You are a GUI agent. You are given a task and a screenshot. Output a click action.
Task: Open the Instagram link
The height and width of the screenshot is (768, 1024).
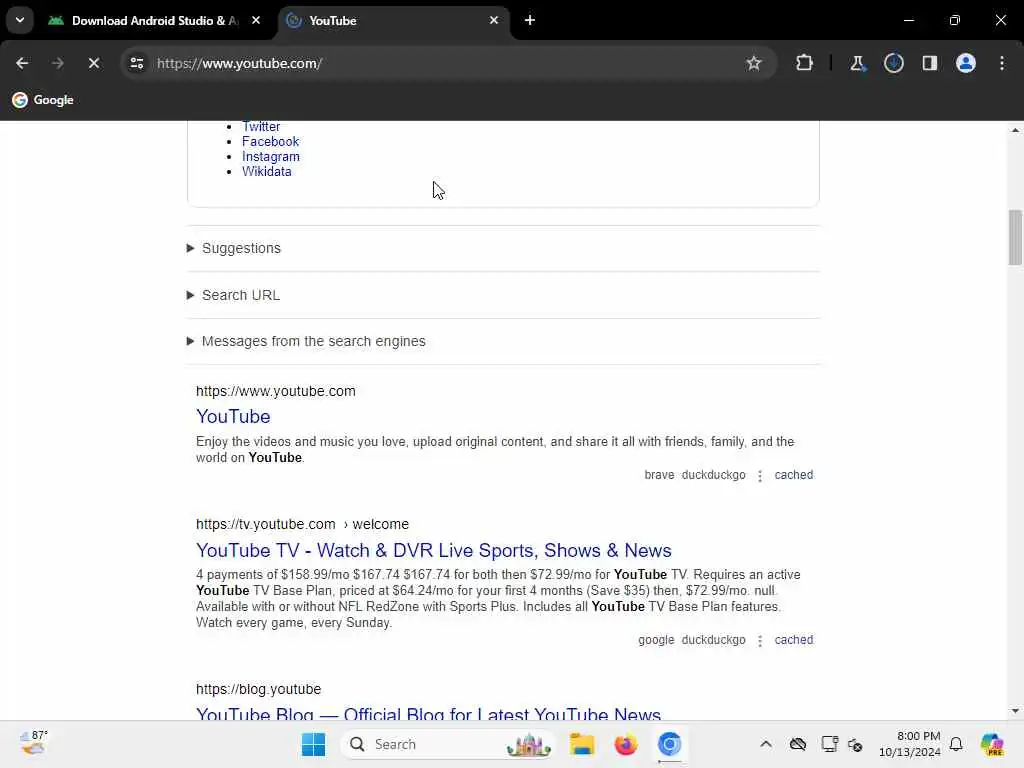click(270, 157)
